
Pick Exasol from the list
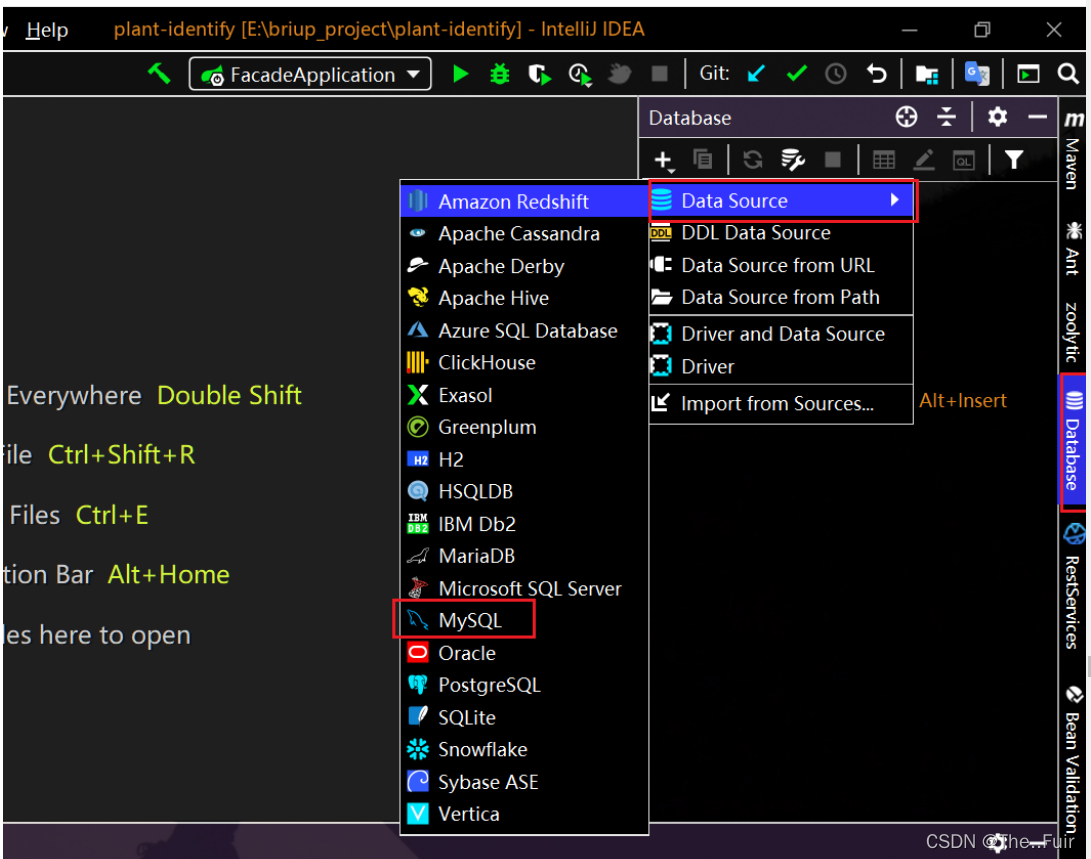coord(525,395)
